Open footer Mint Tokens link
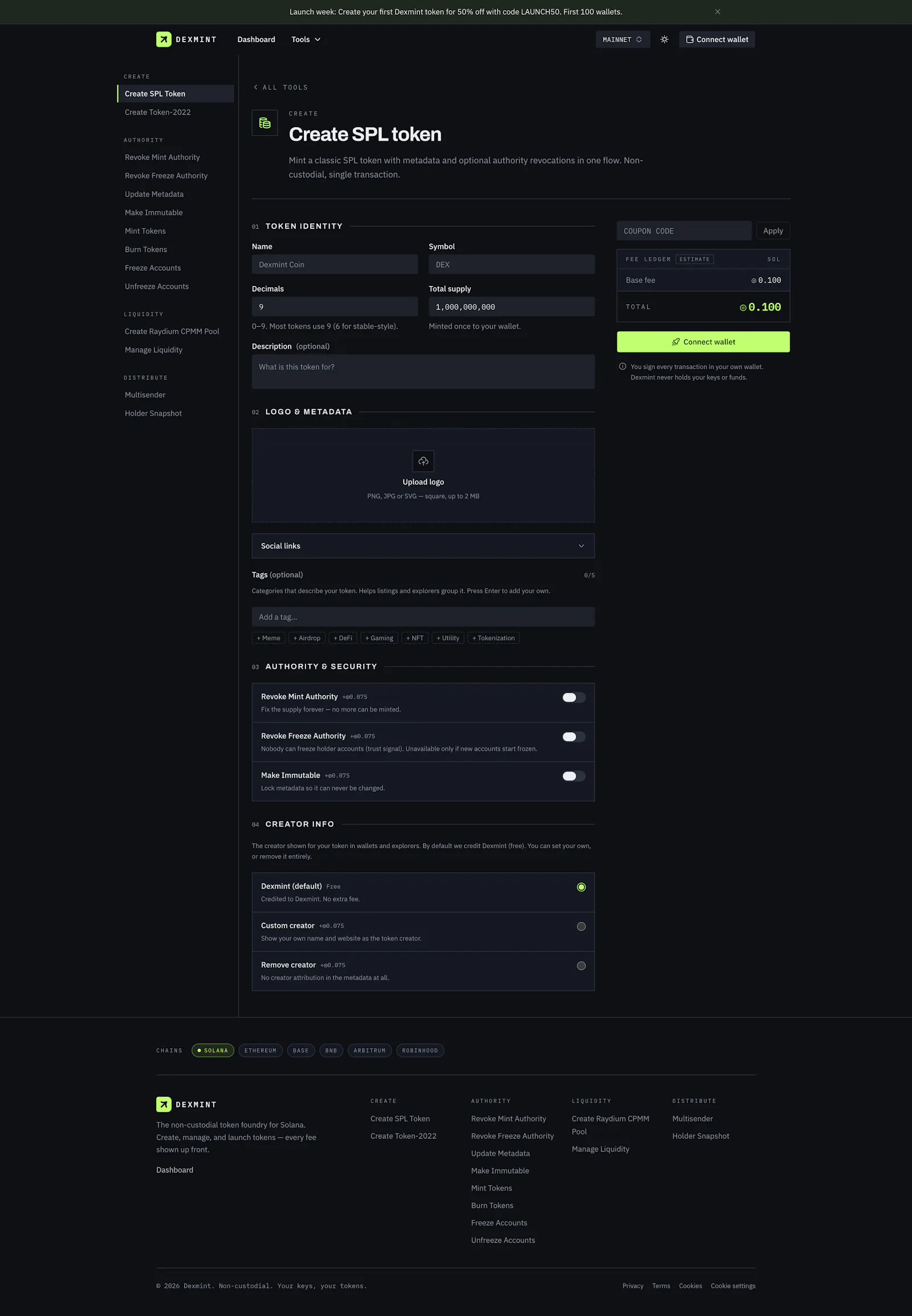This screenshot has width=912, height=1316. pyautogui.click(x=491, y=1188)
